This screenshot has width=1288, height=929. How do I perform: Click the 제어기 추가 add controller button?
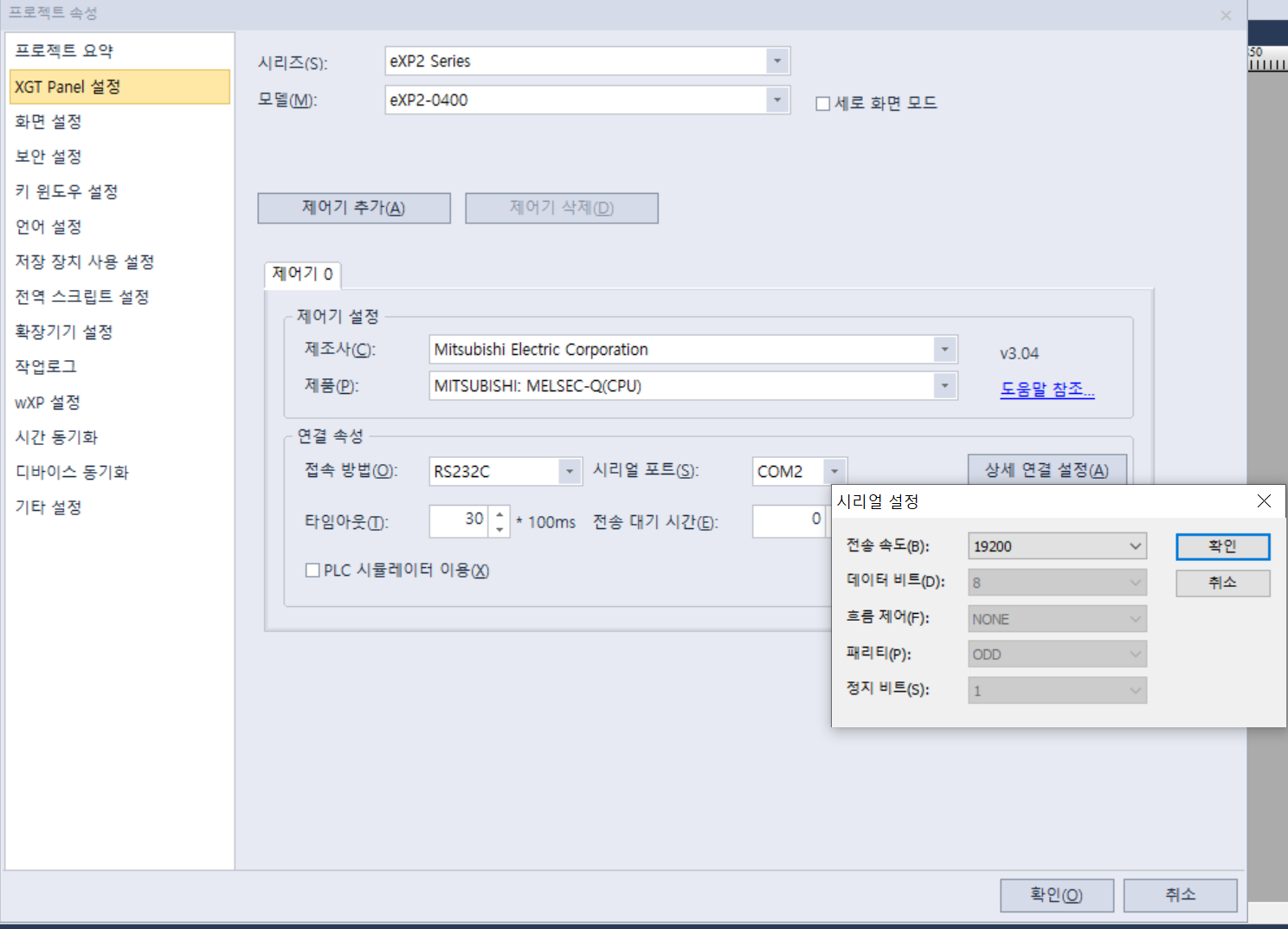click(353, 208)
